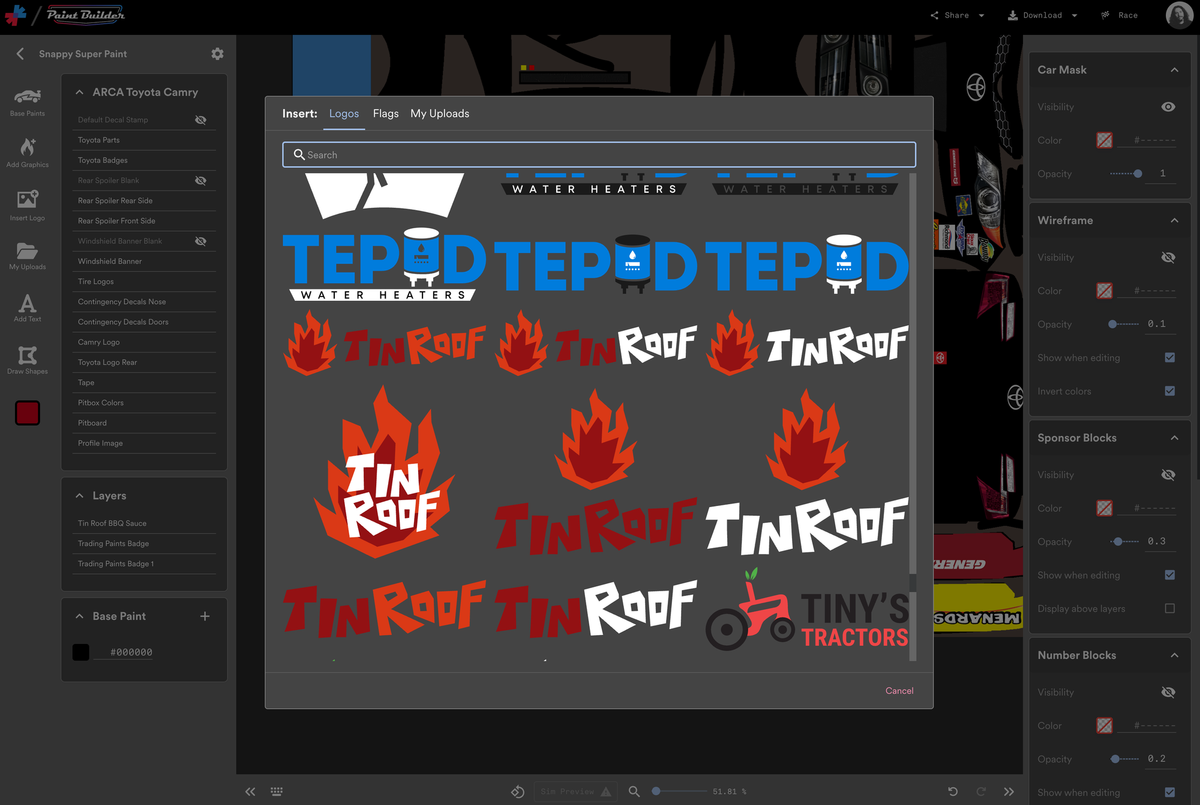The height and width of the screenshot is (805, 1200).
Task: Select the Trading Paints Badge 1 layer
Action: click(145, 564)
